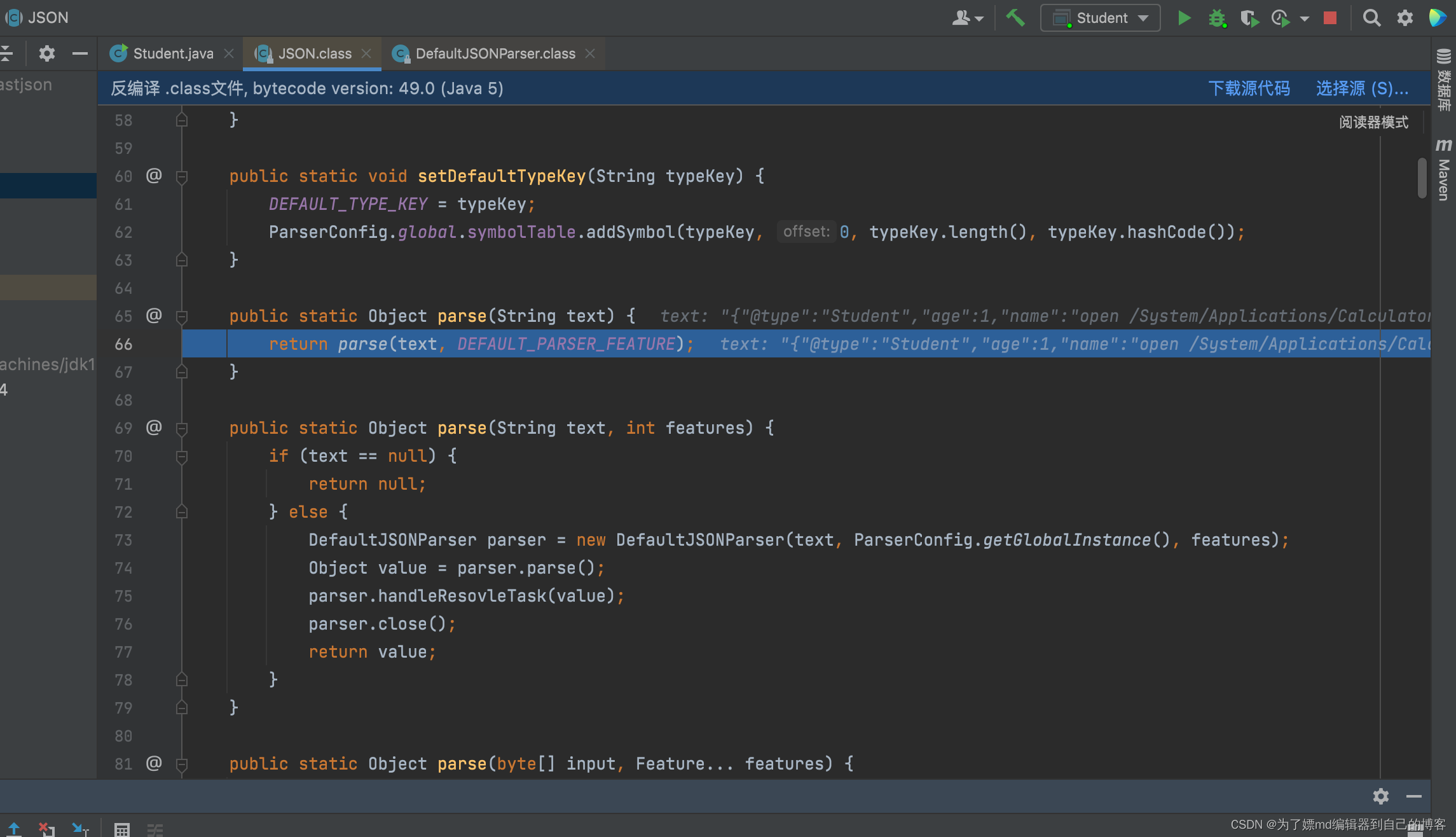
Task: Click line number 73 in the gutter
Action: click(x=123, y=540)
